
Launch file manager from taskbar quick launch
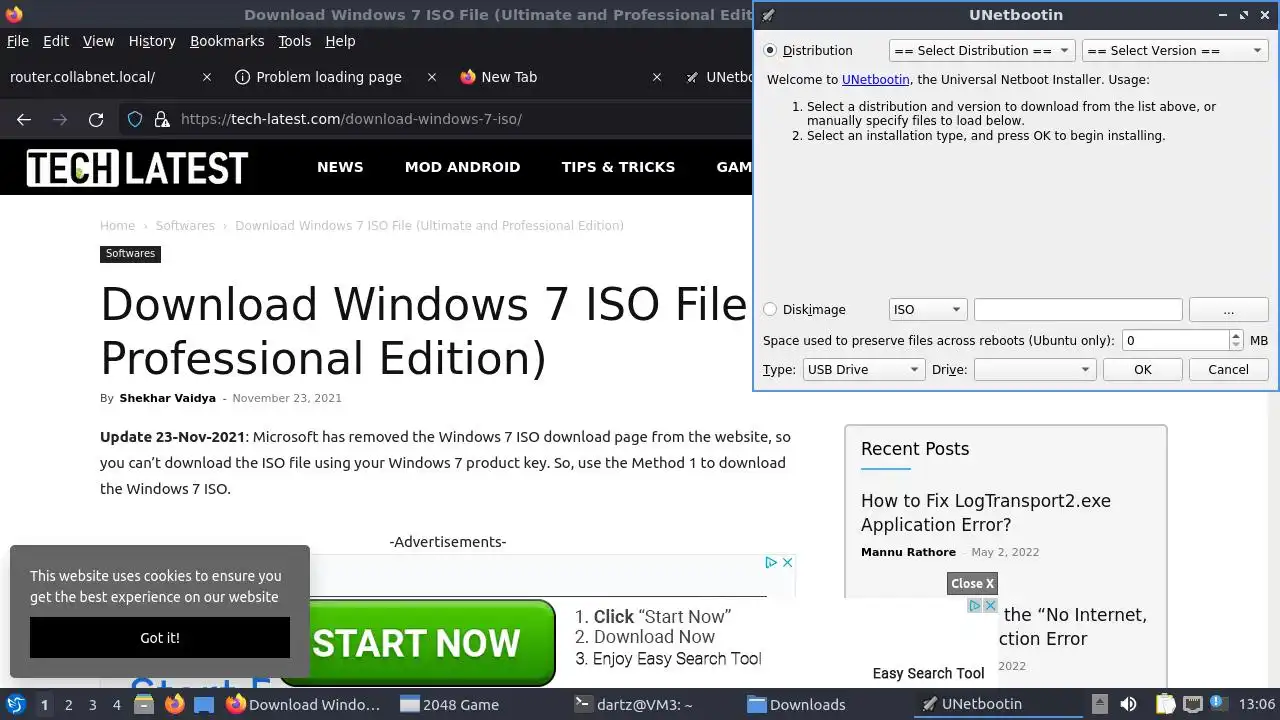click(143, 704)
